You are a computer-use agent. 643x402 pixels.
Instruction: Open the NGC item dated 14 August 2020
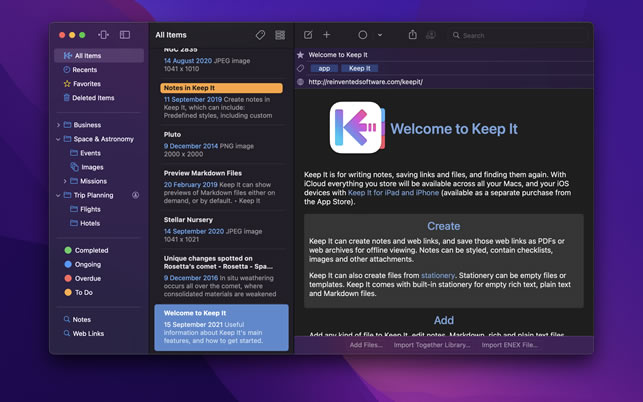[221, 61]
